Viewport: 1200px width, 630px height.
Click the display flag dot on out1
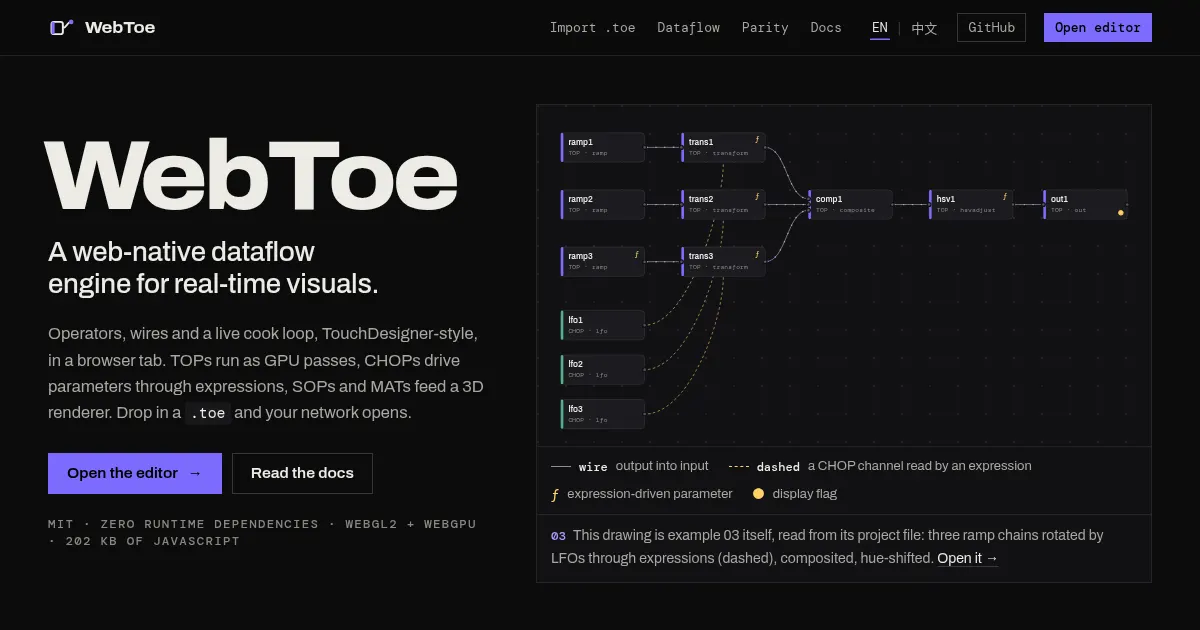click(1120, 212)
